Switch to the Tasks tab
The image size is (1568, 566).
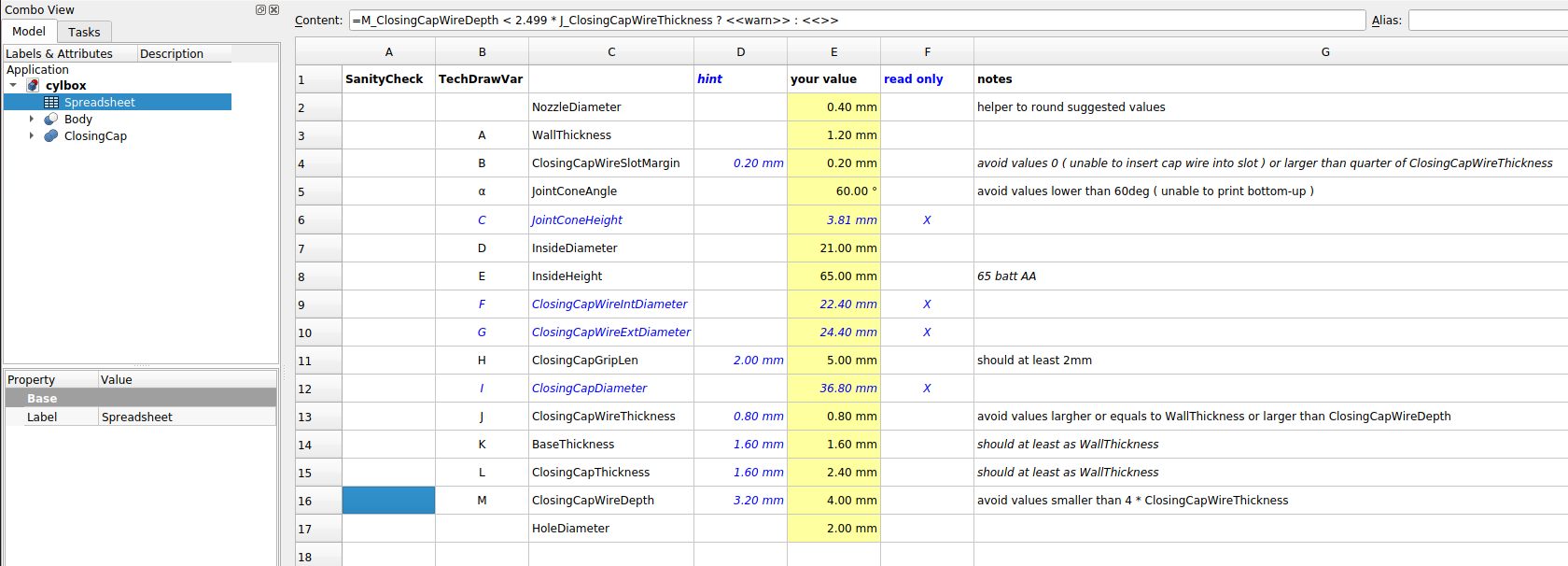pyautogui.click(x=84, y=32)
